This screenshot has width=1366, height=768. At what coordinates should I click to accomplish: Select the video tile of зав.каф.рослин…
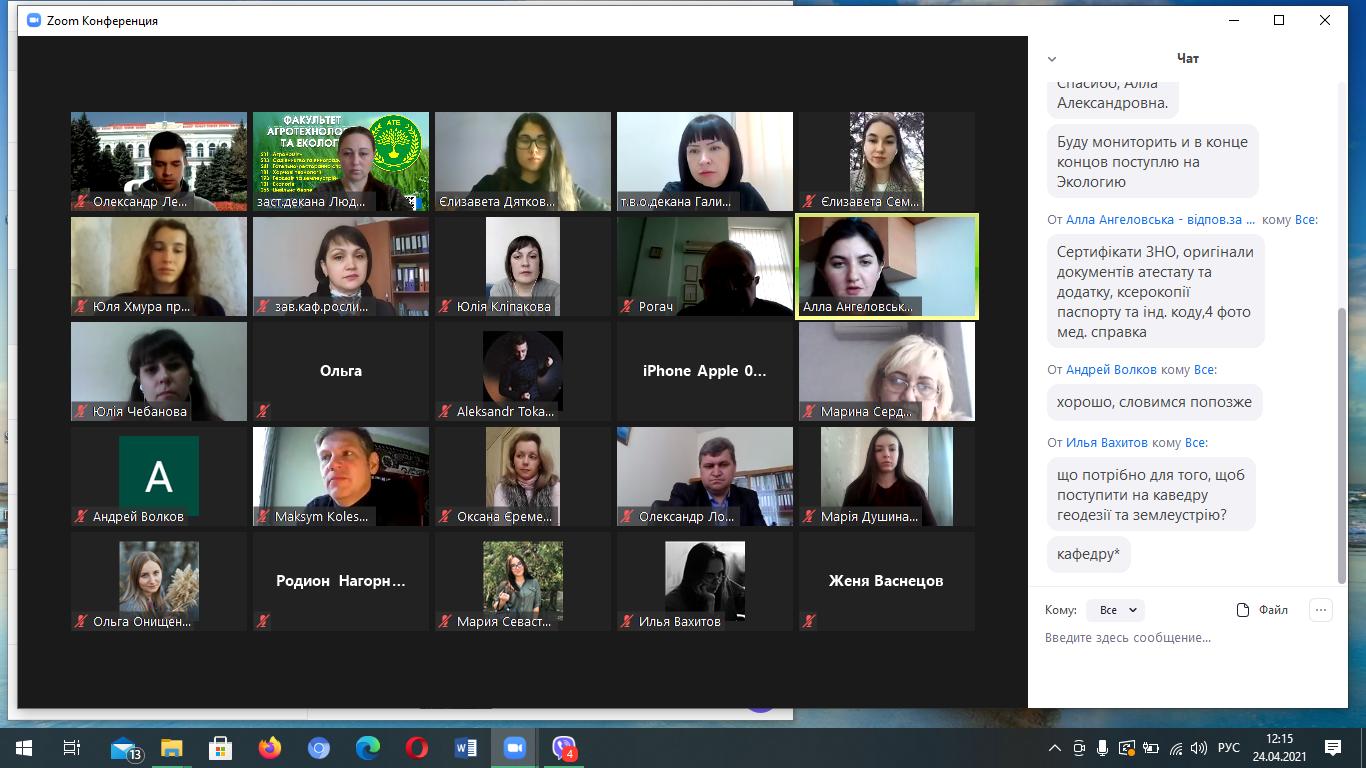pos(341,266)
